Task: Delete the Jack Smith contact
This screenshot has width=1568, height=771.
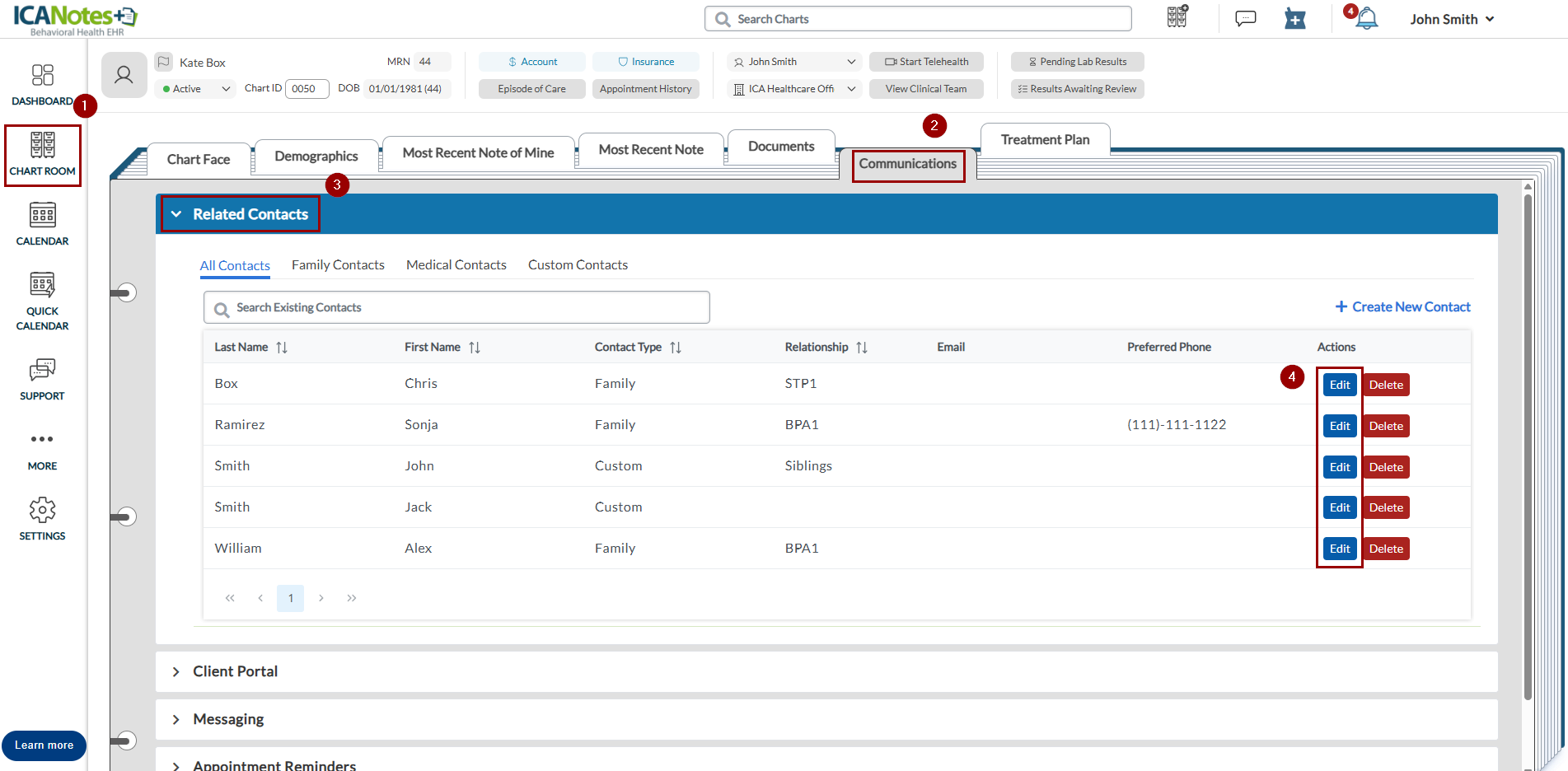Action: coord(1386,507)
